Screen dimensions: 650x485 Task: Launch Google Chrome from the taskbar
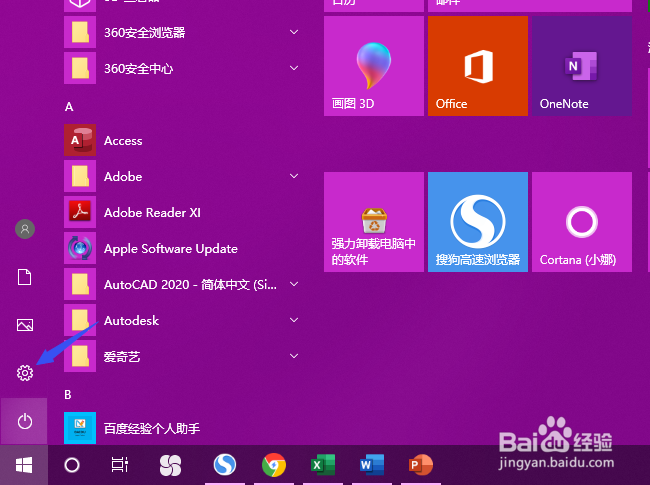[274, 465]
